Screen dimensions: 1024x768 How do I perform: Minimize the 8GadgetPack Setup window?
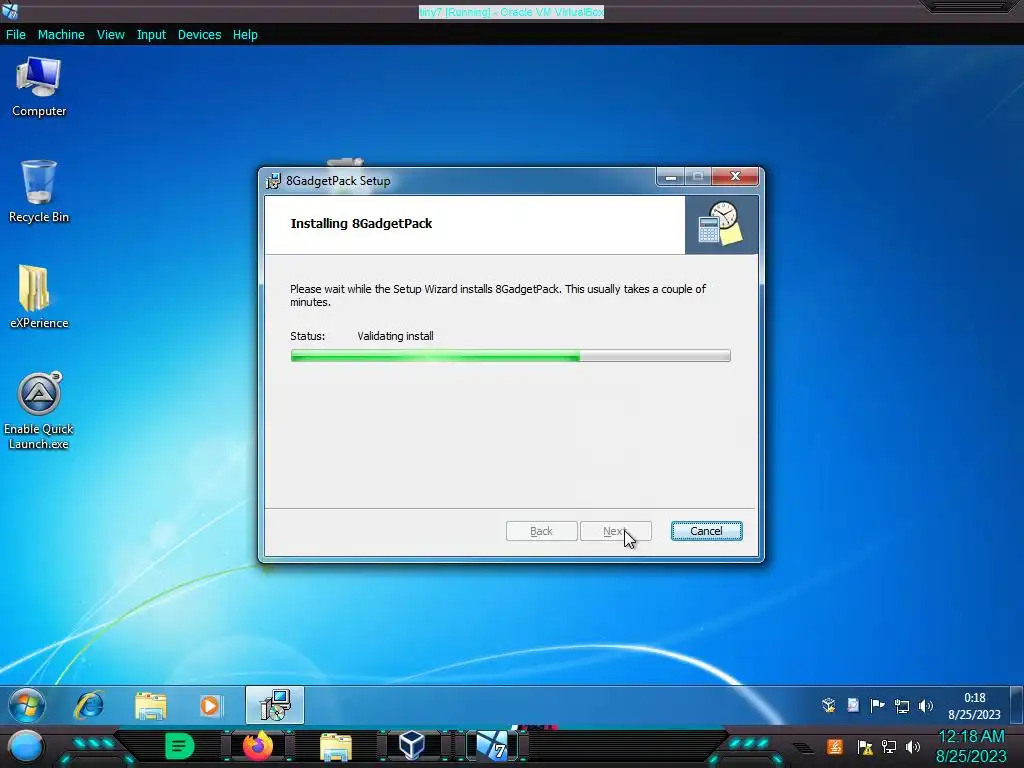coord(670,177)
